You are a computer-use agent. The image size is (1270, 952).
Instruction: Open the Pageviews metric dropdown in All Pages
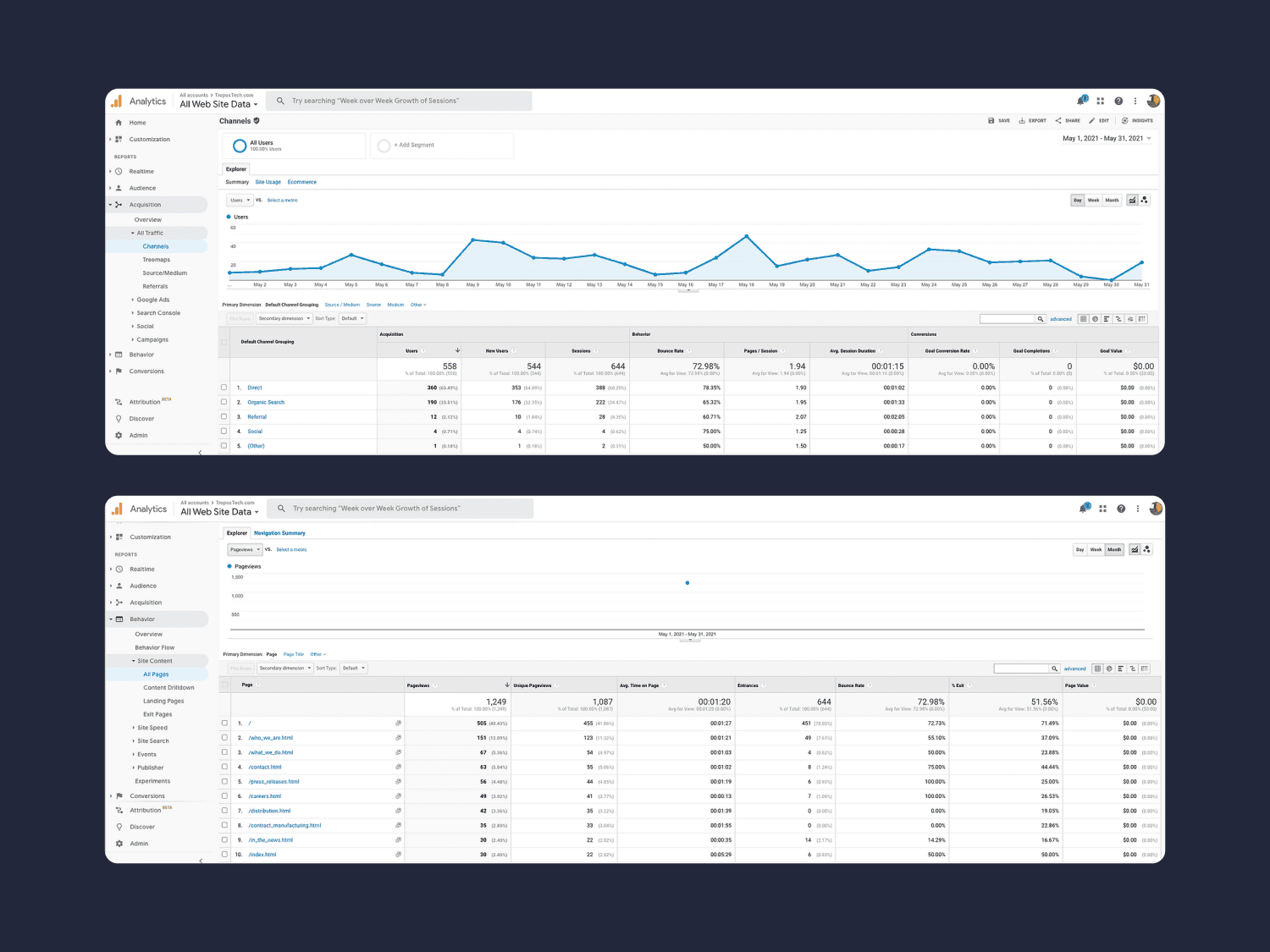pyautogui.click(x=246, y=550)
